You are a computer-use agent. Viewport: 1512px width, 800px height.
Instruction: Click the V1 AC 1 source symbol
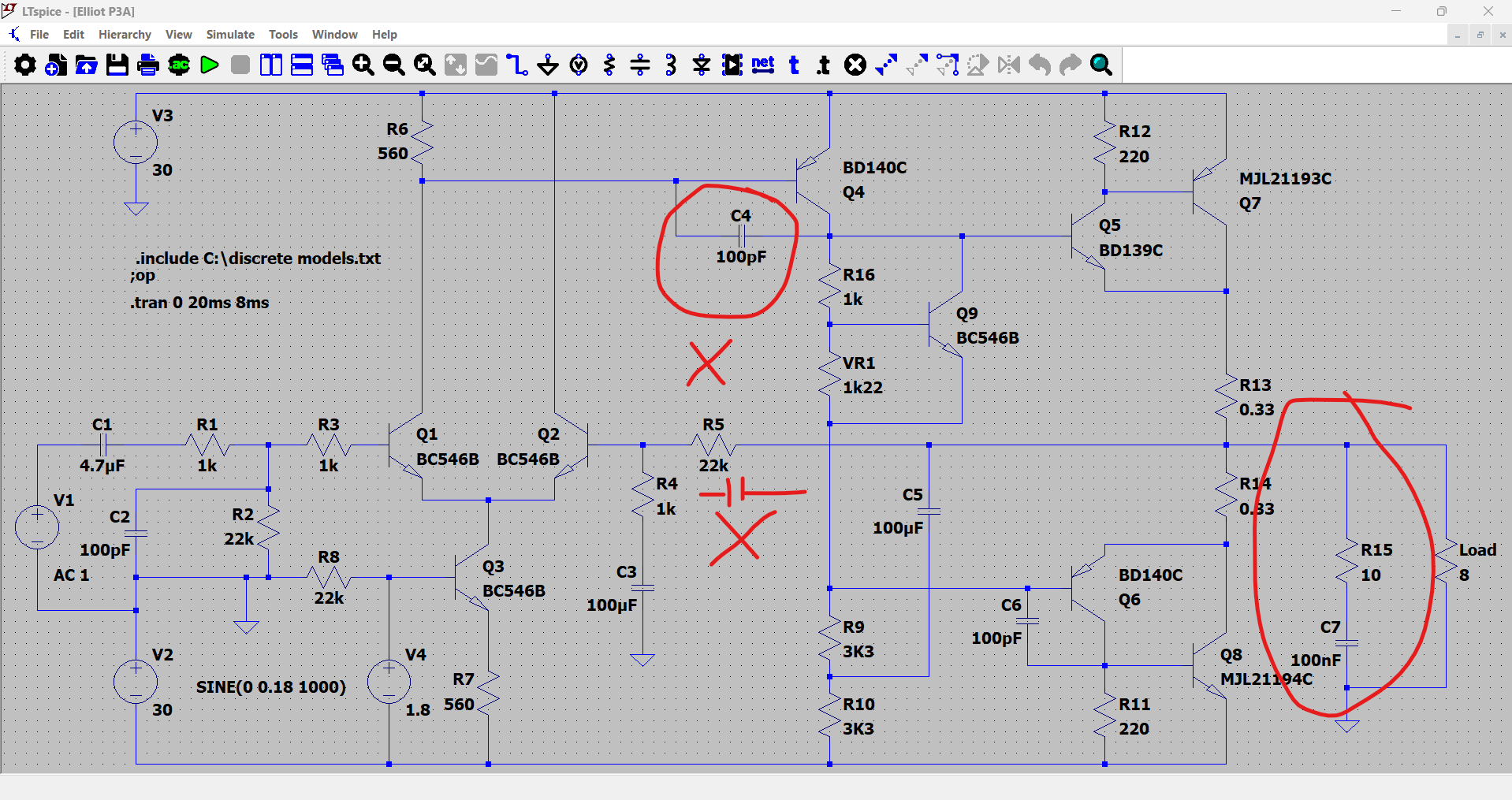click(37, 527)
